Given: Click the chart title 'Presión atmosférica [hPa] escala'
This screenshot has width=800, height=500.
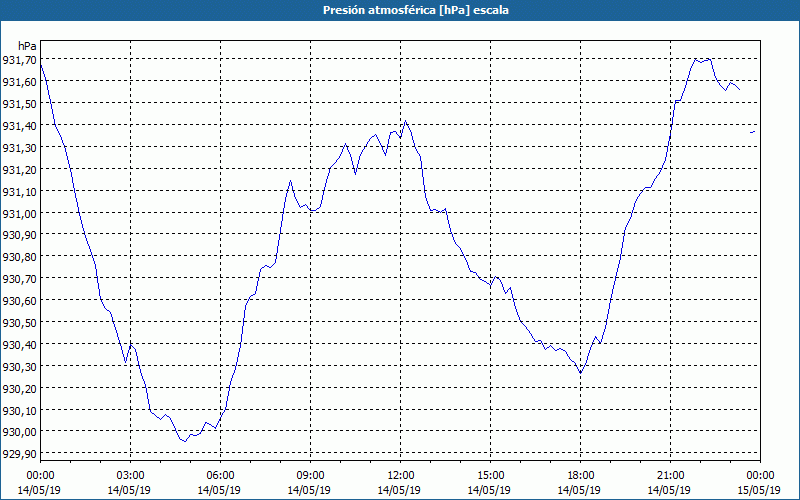Looking at the screenshot, I should (416, 10).
